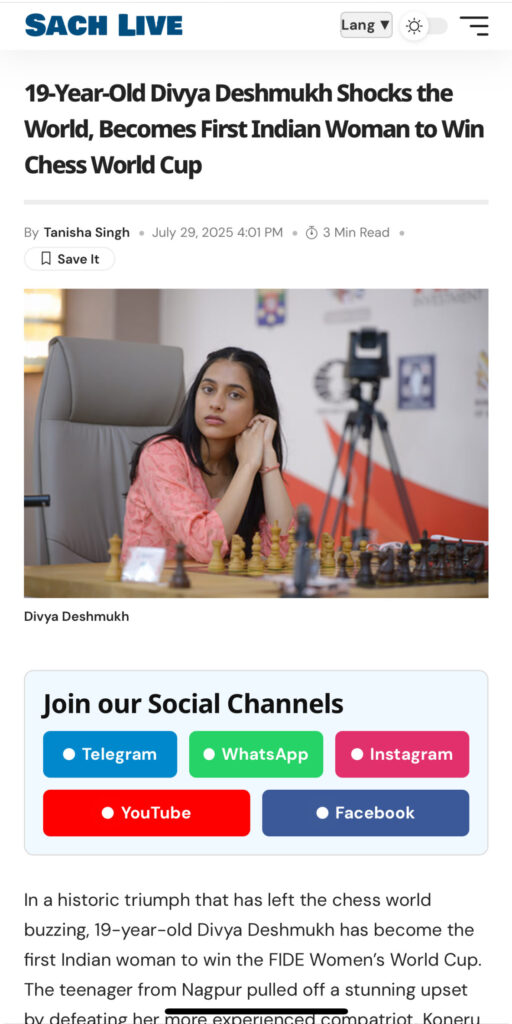Tap the white dot icon on Telegram
The image size is (512, 1024).
point(69,754)
